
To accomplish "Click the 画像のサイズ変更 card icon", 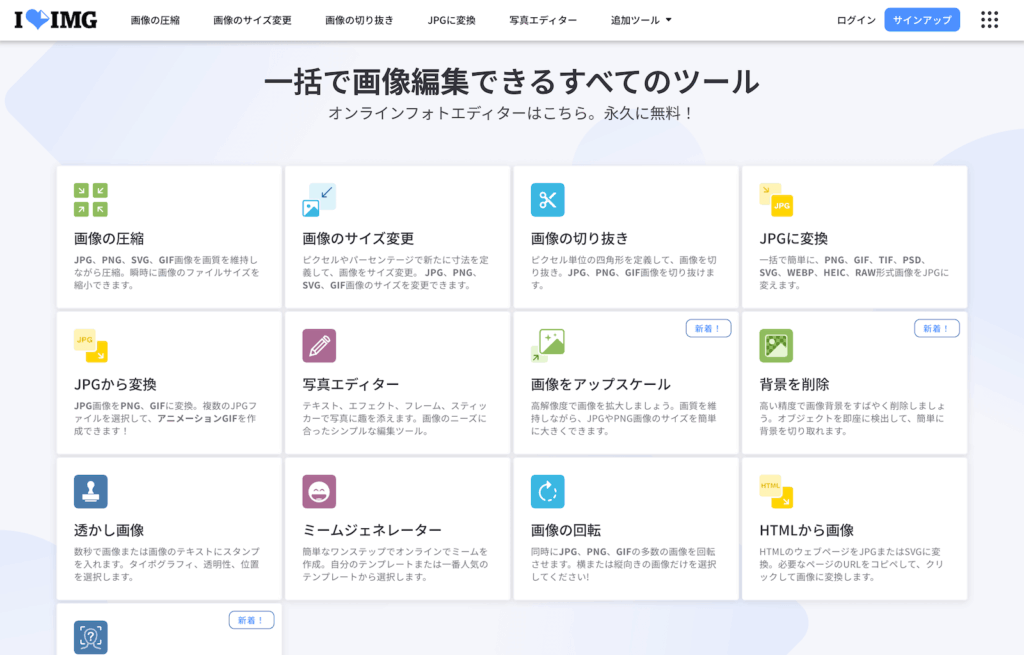I will click(x=319, y=200).
